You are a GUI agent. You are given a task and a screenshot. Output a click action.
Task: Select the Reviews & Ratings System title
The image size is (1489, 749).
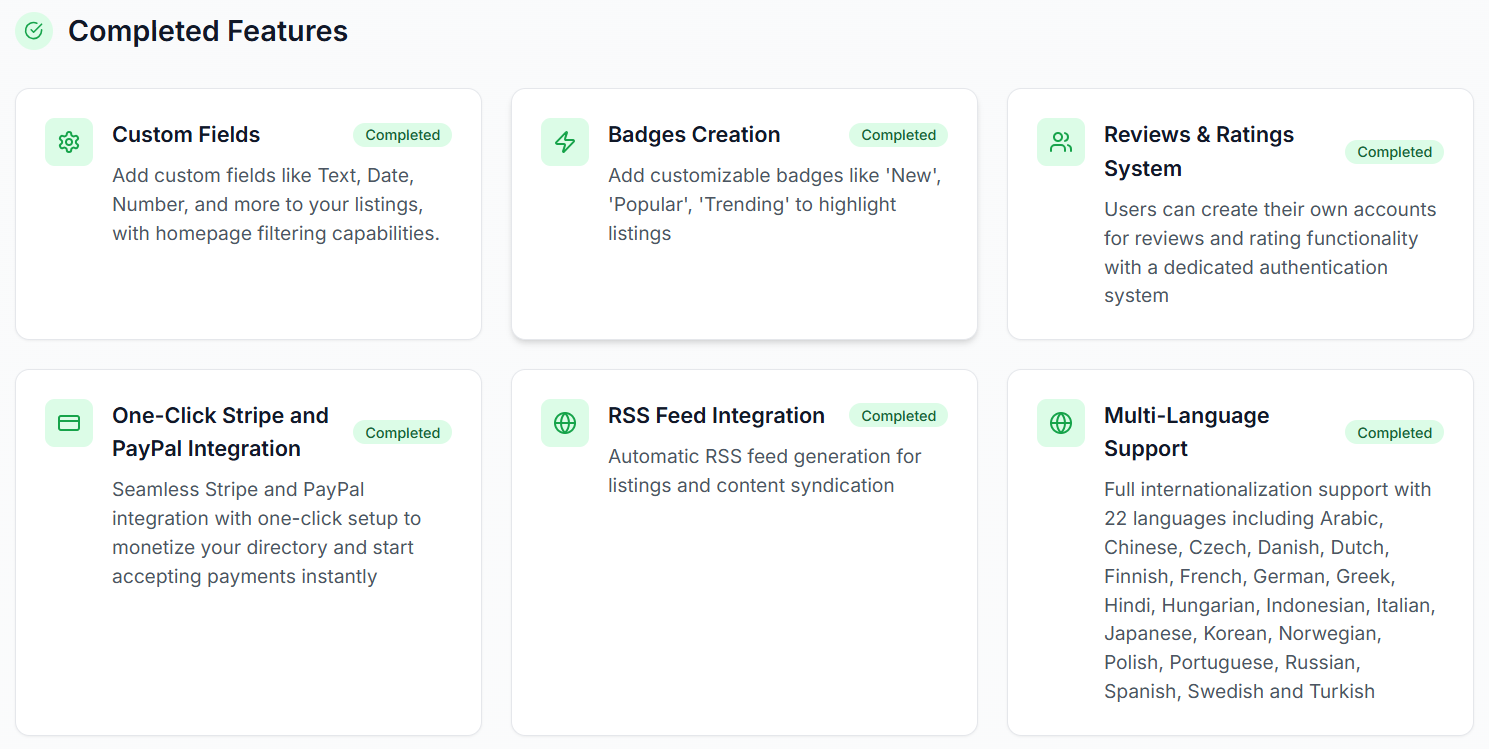pyautogui.click(x=1198, y=151)
